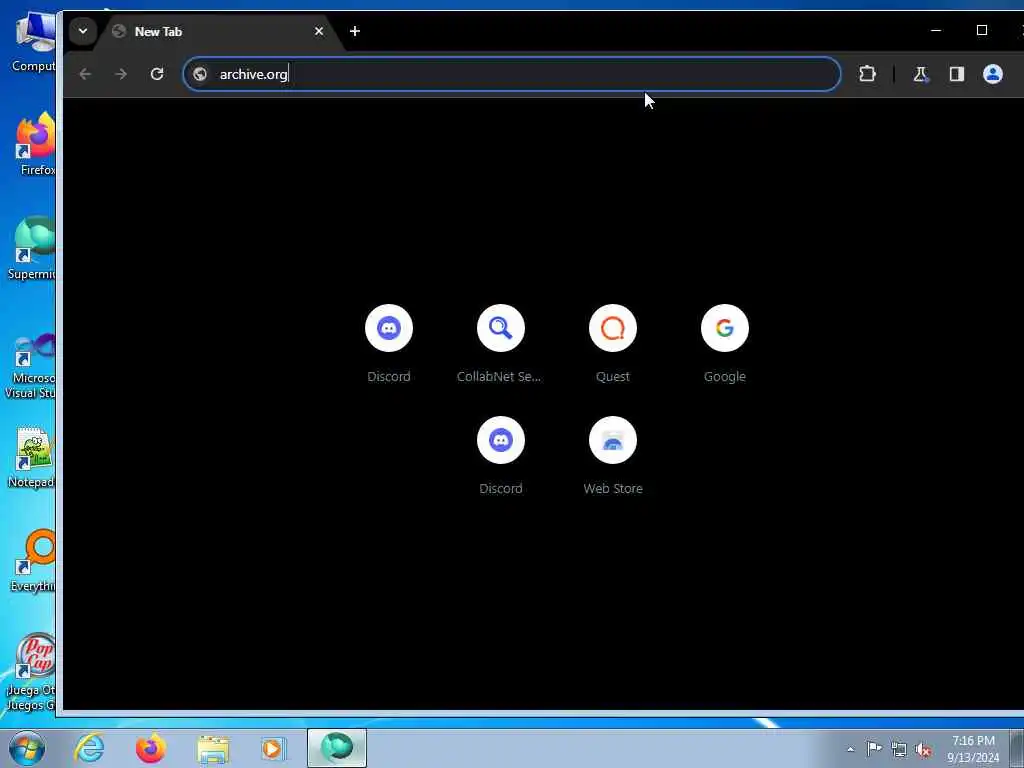Open the Action Center flag icon

(x=874, y=748)
